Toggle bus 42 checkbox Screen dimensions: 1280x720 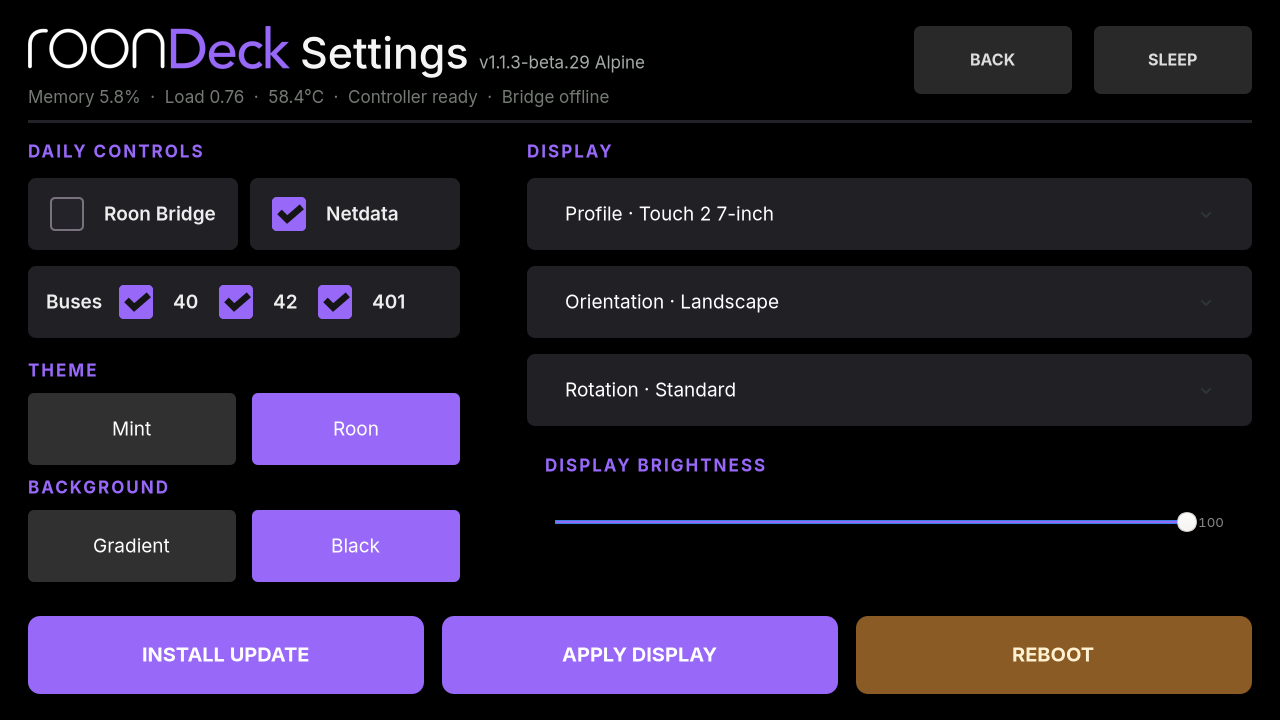click(x=236, y=302)
